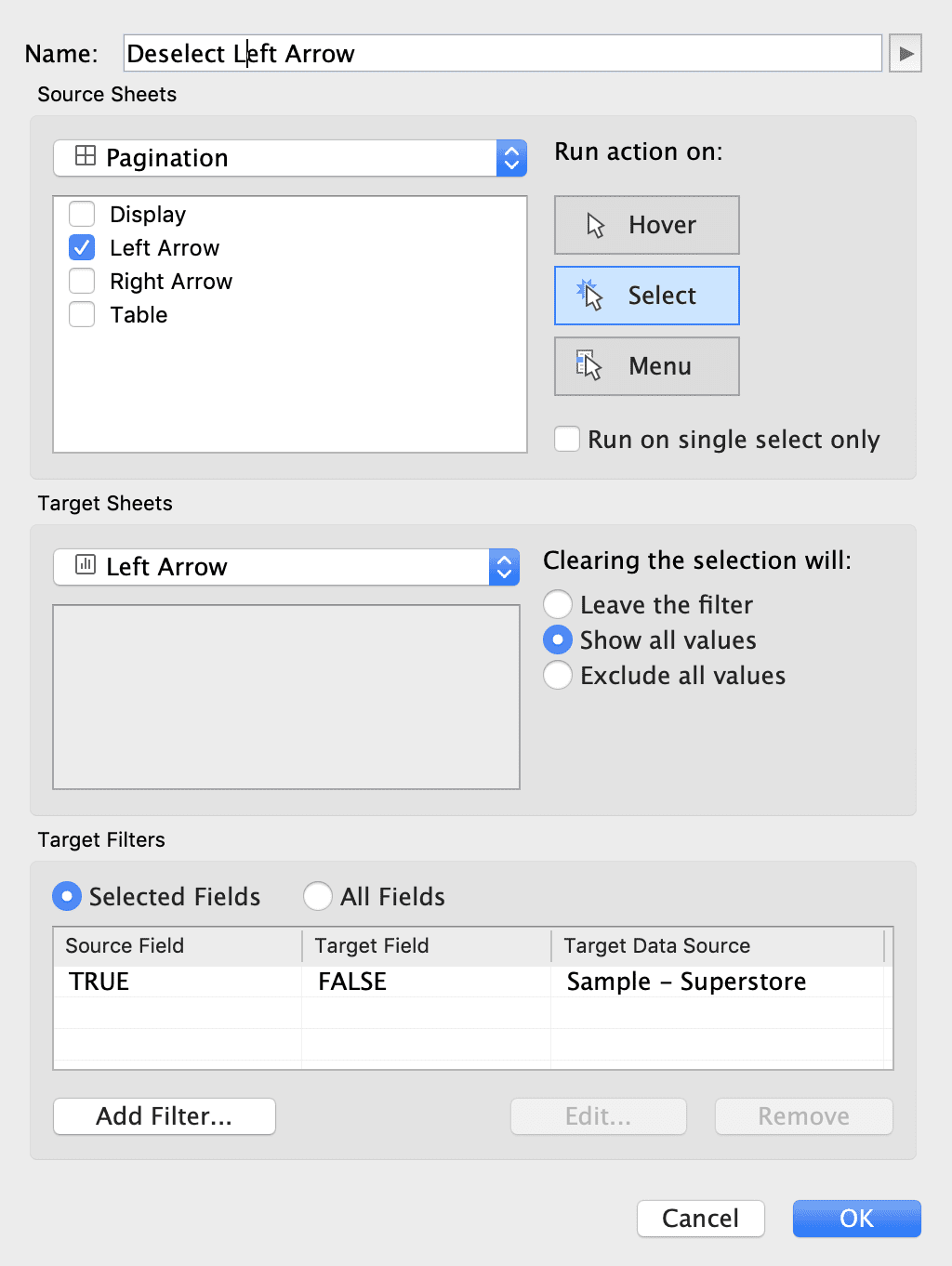The height and width of the screenshot is (1266, 952).
Task: Click the Select sparkle cursor icon
Action: pyautogui.click(x=589, y=296)
